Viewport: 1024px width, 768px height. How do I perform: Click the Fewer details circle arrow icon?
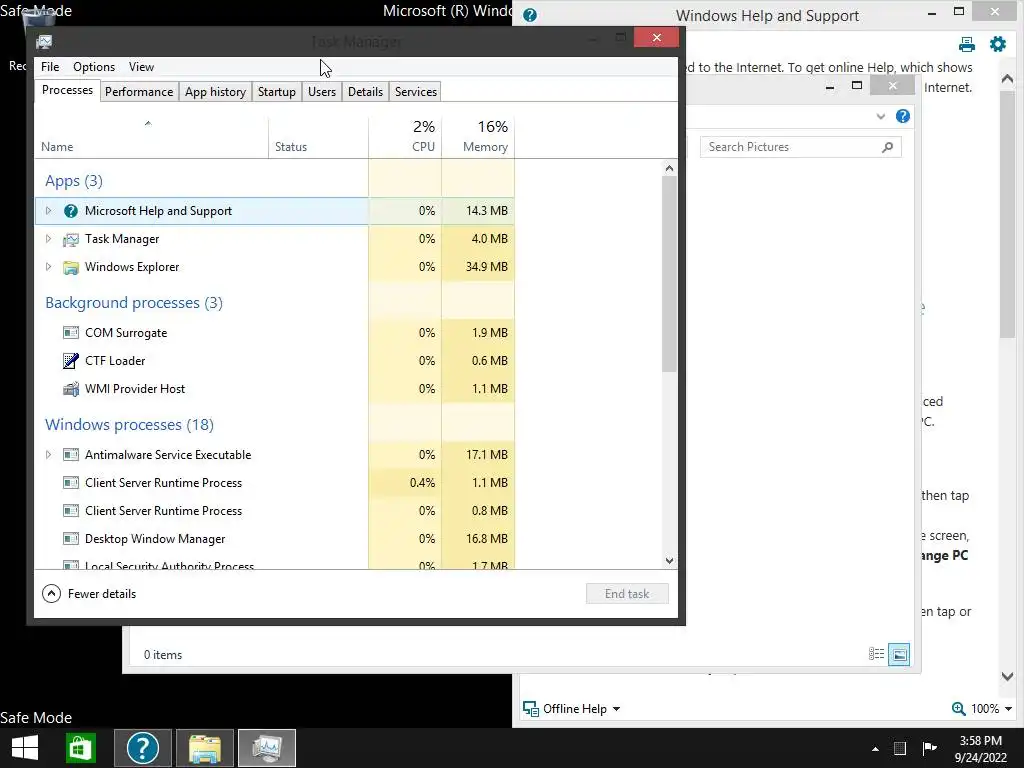(x=52, y=594)
